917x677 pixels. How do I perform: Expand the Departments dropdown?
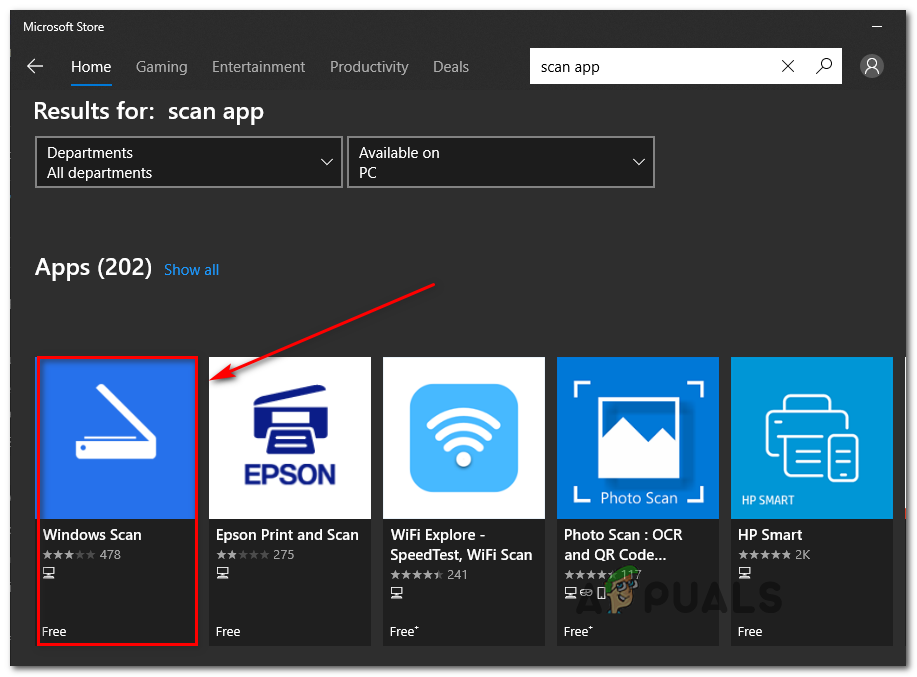pos(189,162)
